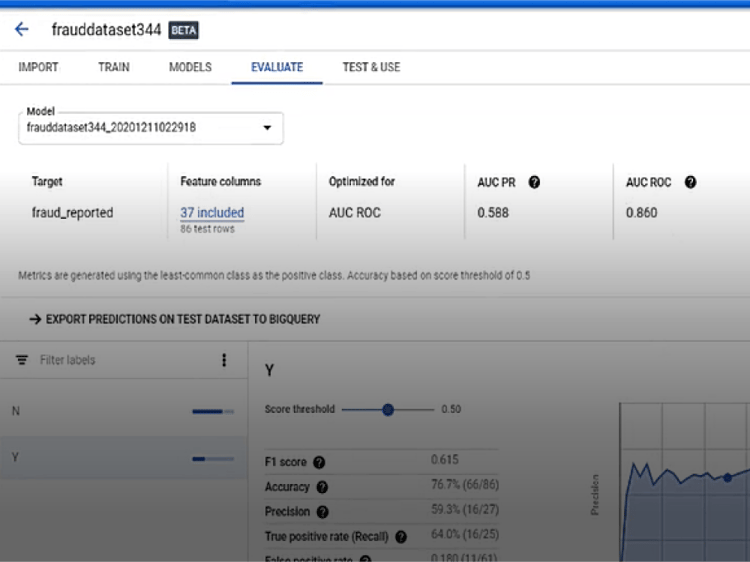The width and height of the screenshot is (750, 562).
Task: Click the fraud_reported target value
Action: pyautogui.click(x=73, y=212)
